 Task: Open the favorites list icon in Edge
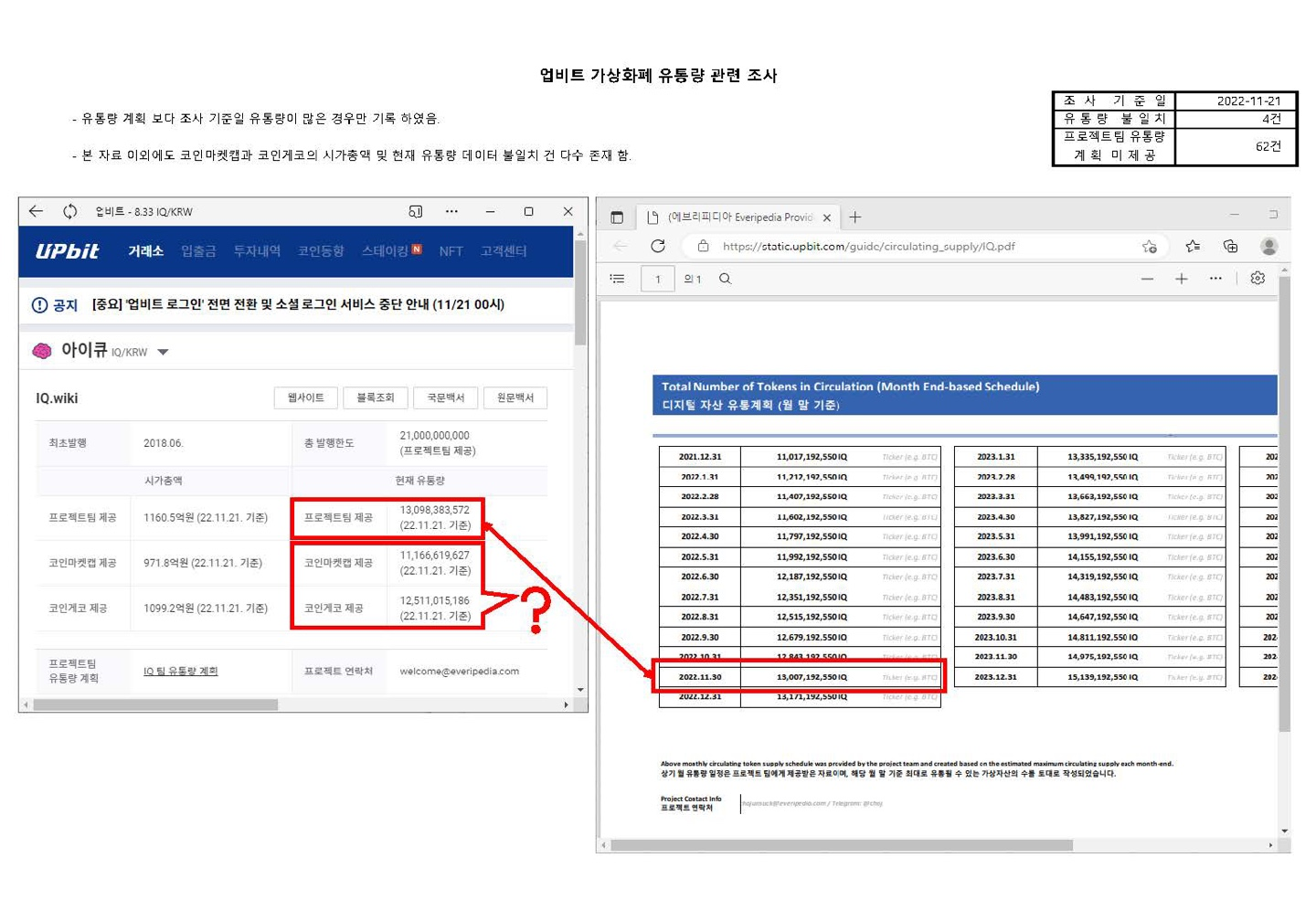[x=1193, y=246]
